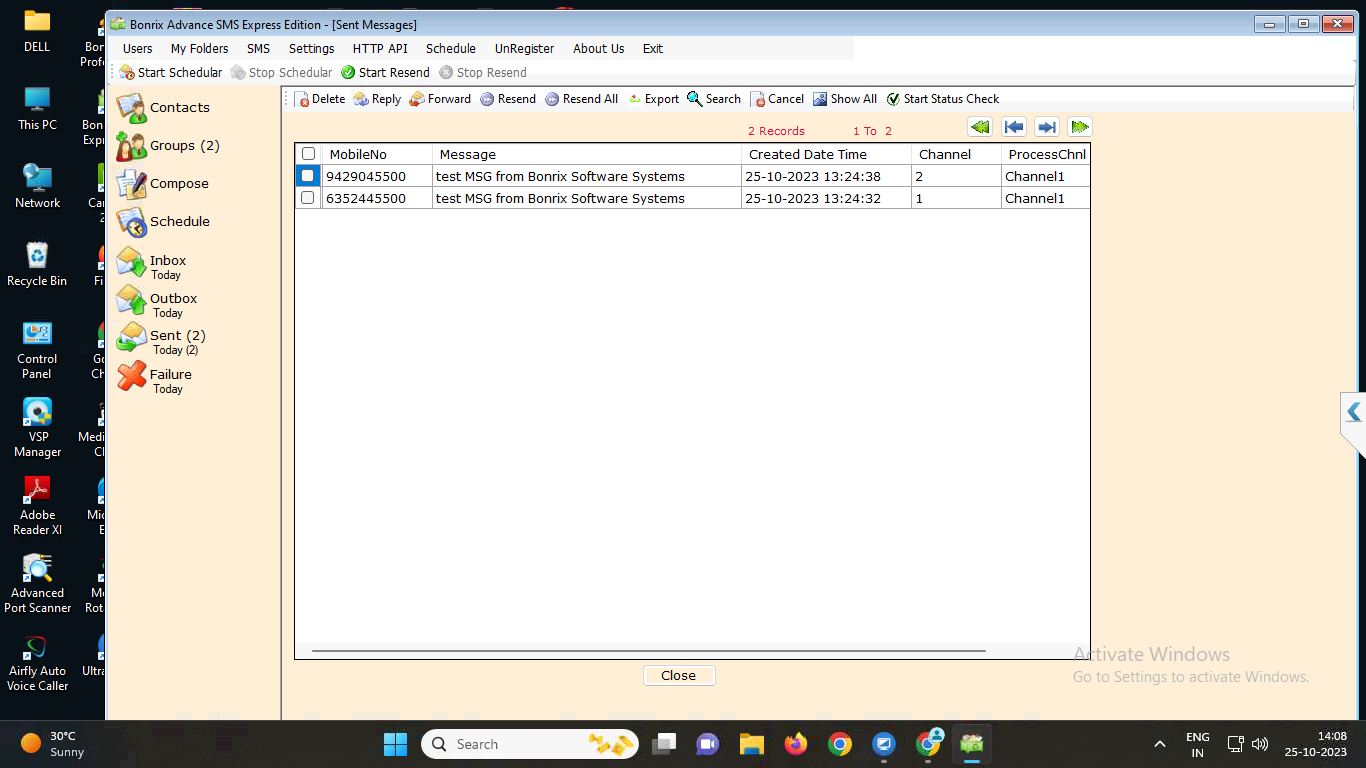Open File Explorer from the taskbar

point(752,744)
